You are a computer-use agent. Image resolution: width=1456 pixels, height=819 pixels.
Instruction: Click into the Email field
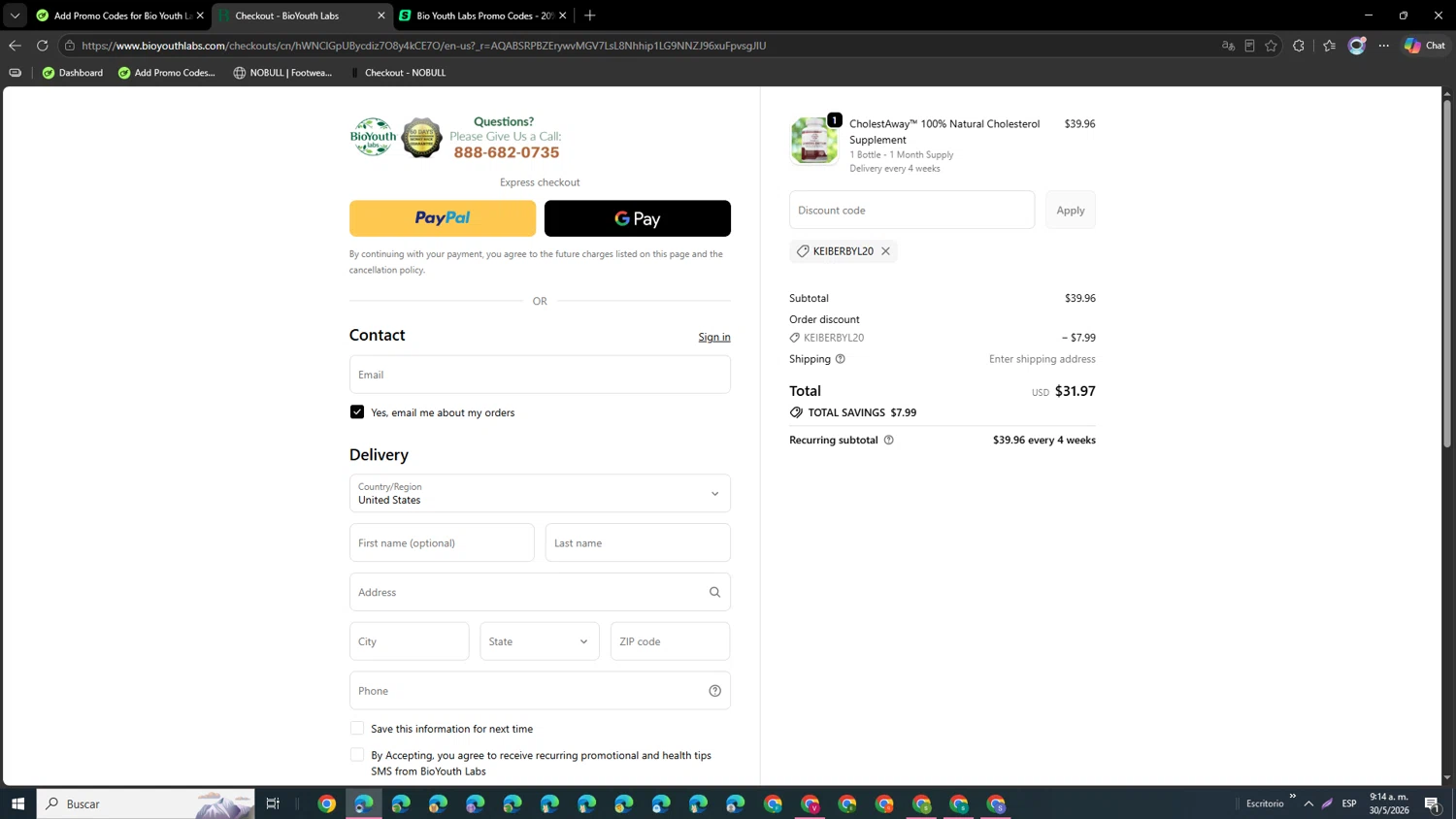(540, 375)
